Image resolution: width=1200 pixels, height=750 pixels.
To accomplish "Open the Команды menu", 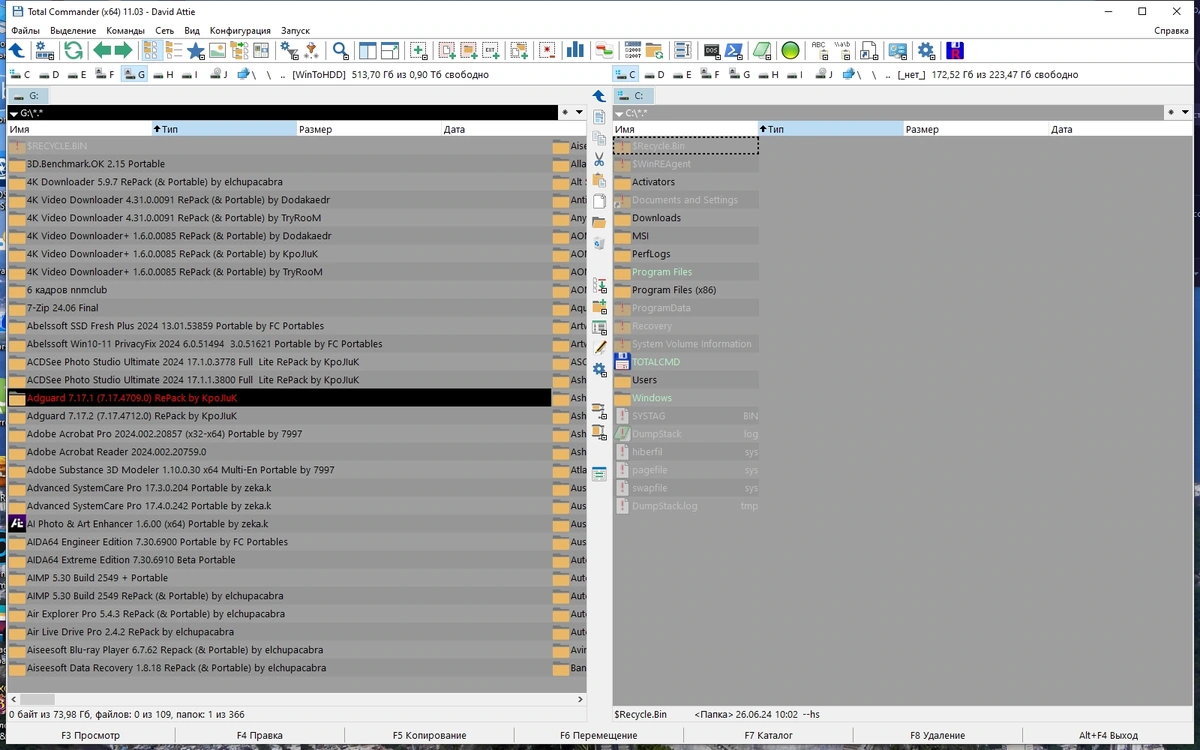I will click(125, 30).
